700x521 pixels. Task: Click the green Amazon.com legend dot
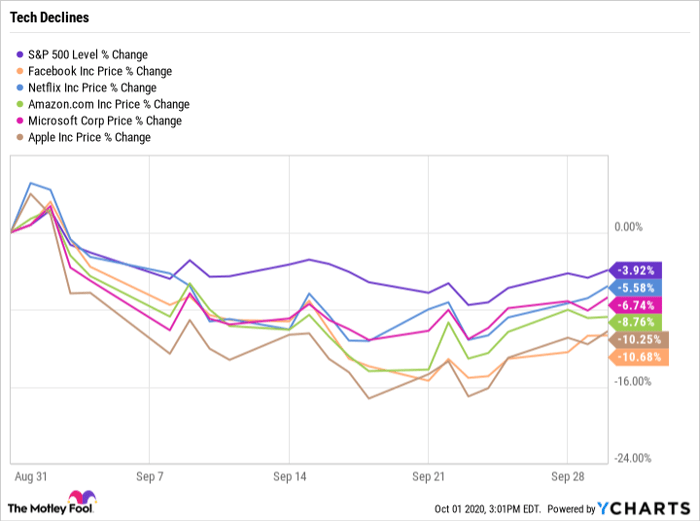pyautogui.click(x=21, y=104)
